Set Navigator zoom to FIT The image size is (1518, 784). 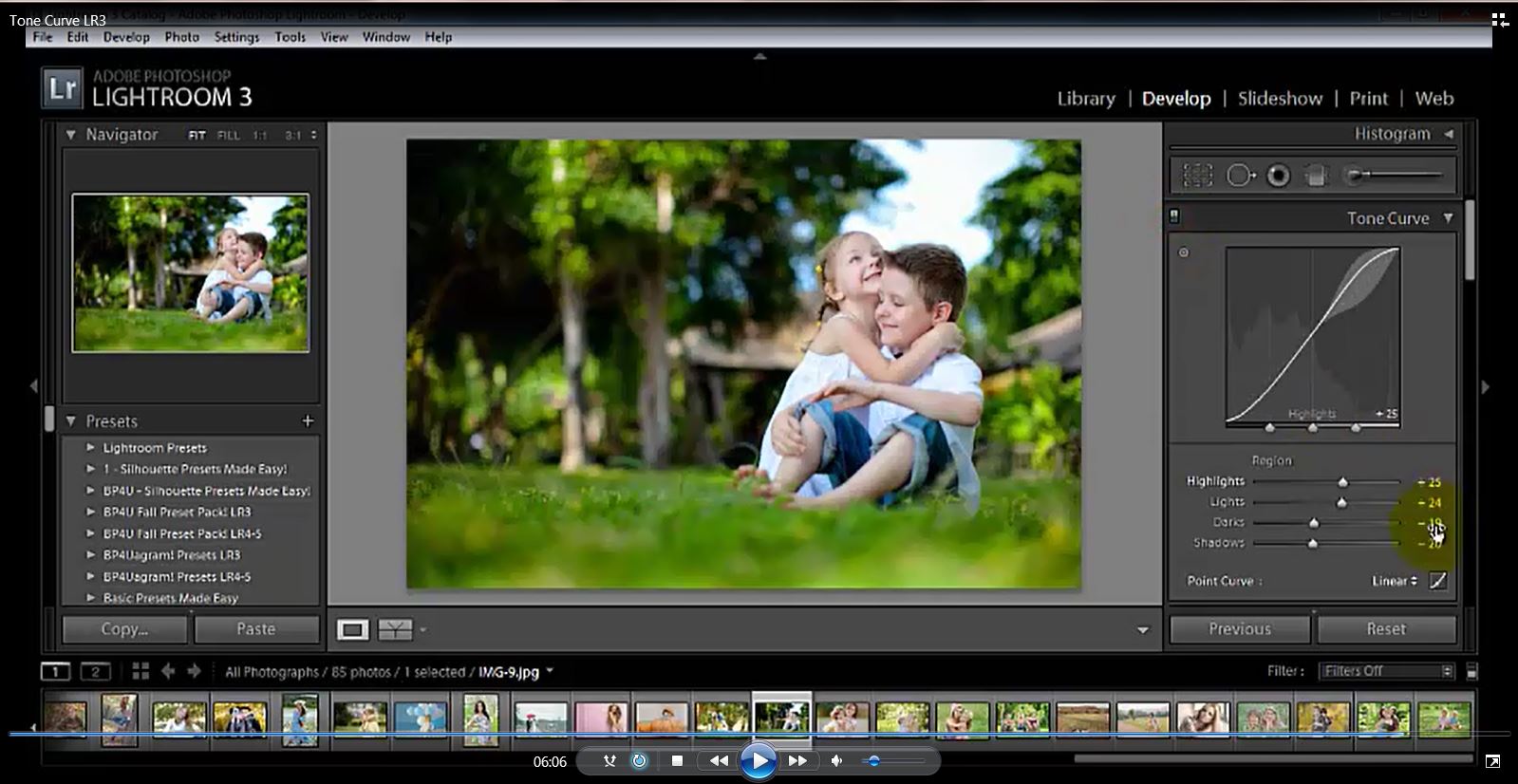pyautogui.click(x=197, y=136)
